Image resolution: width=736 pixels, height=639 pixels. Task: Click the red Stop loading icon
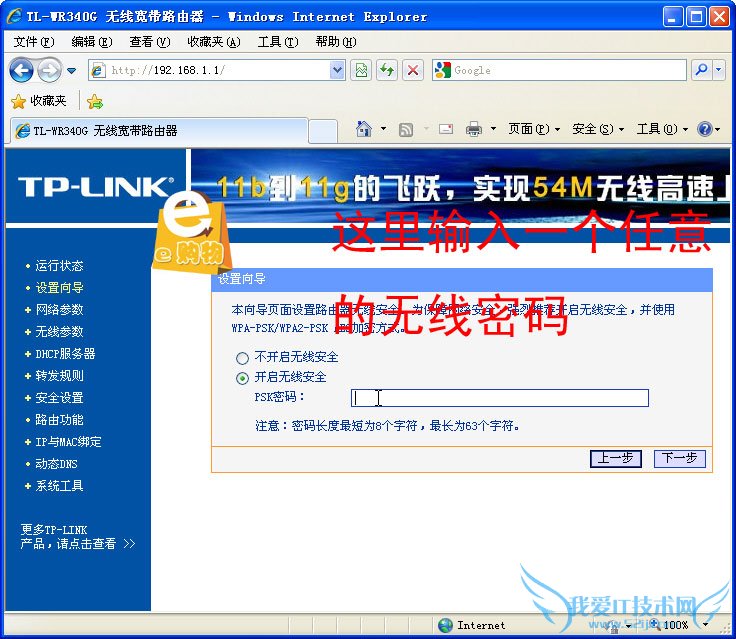(413, 70)
